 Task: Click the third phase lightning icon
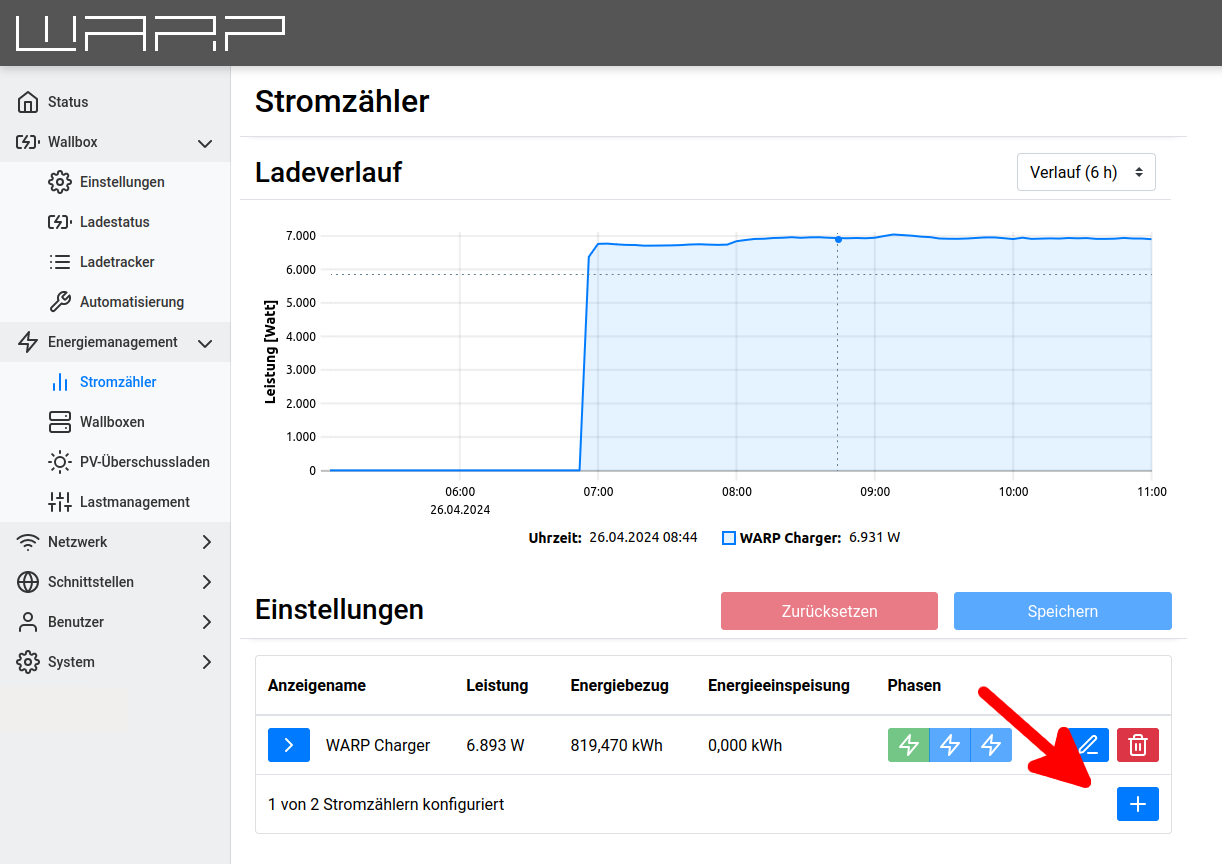pyautogui.click(x=991, y=745)
